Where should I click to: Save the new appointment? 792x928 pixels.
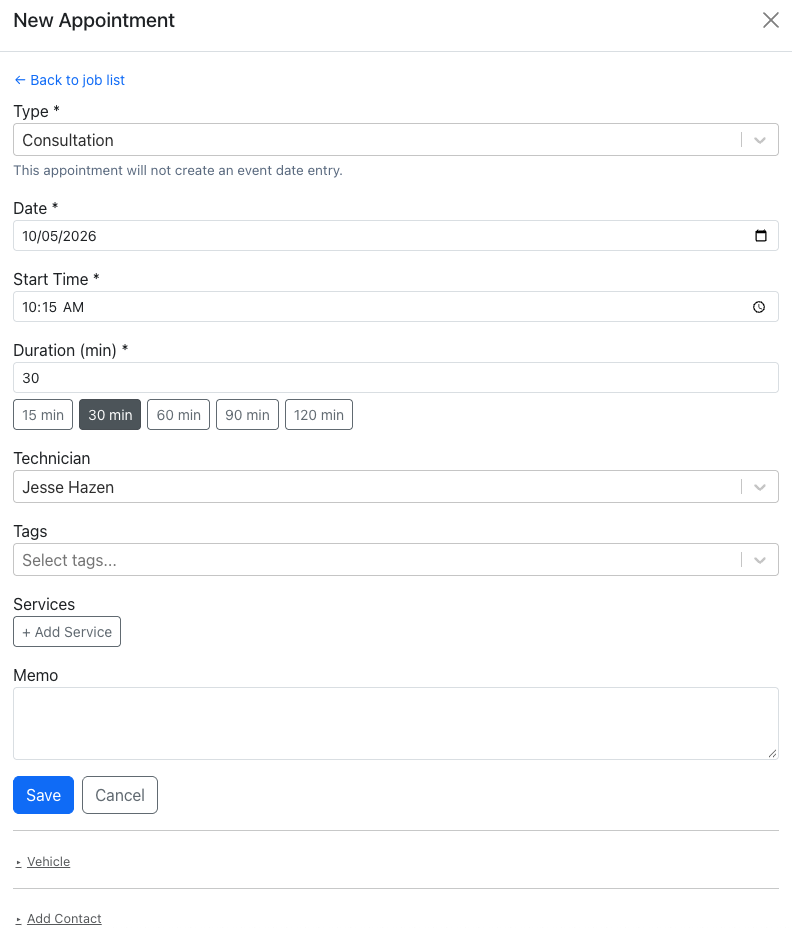[x=43, y=795]
